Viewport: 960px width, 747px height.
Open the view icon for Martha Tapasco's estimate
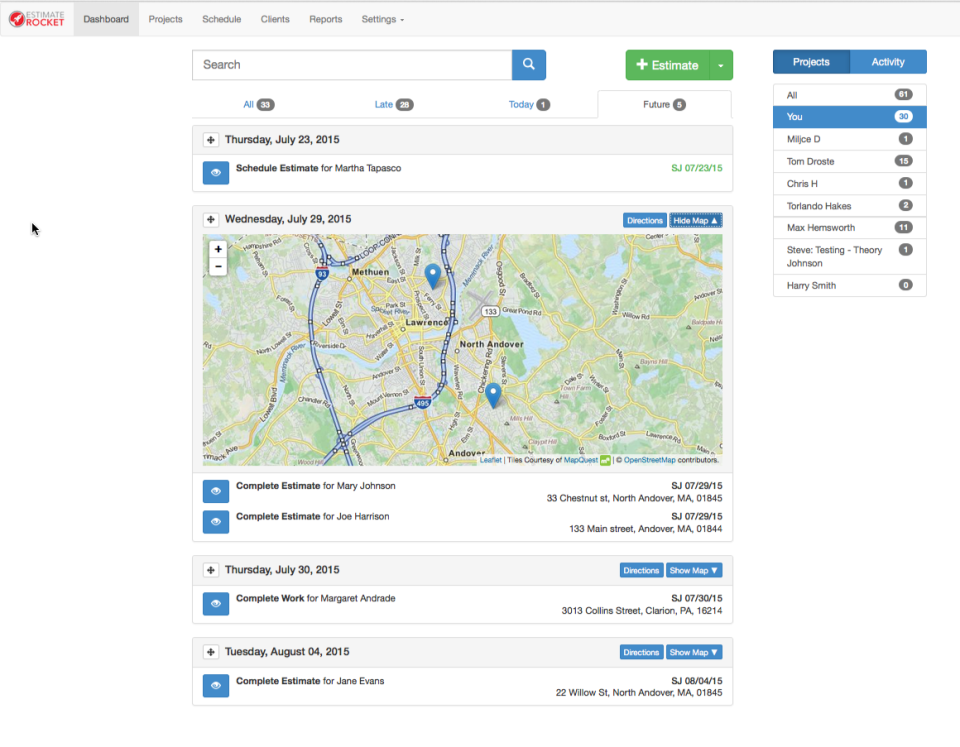[x=215, y=172]
